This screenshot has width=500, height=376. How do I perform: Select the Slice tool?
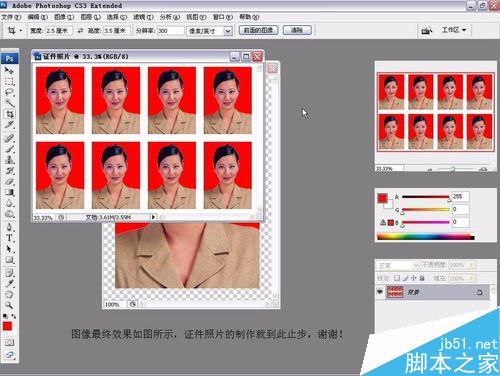tap(9, 125)
